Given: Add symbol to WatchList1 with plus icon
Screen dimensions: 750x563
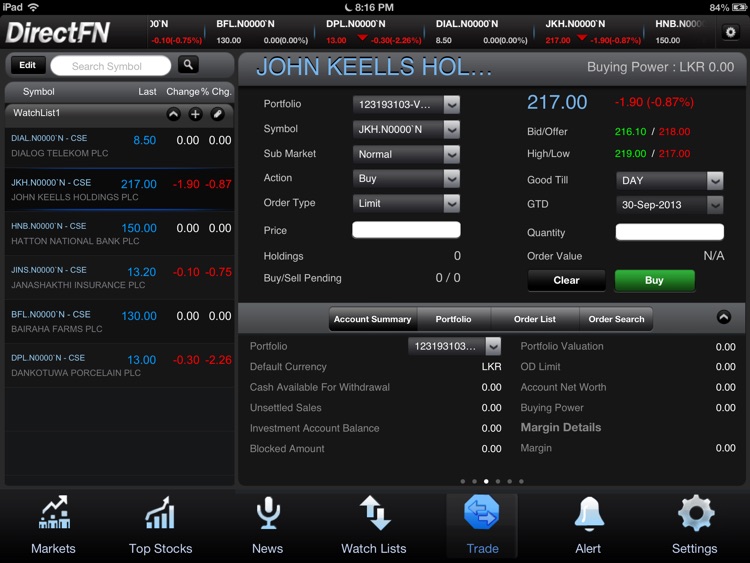Looking at the screenshot, I should tap(195, 114).
